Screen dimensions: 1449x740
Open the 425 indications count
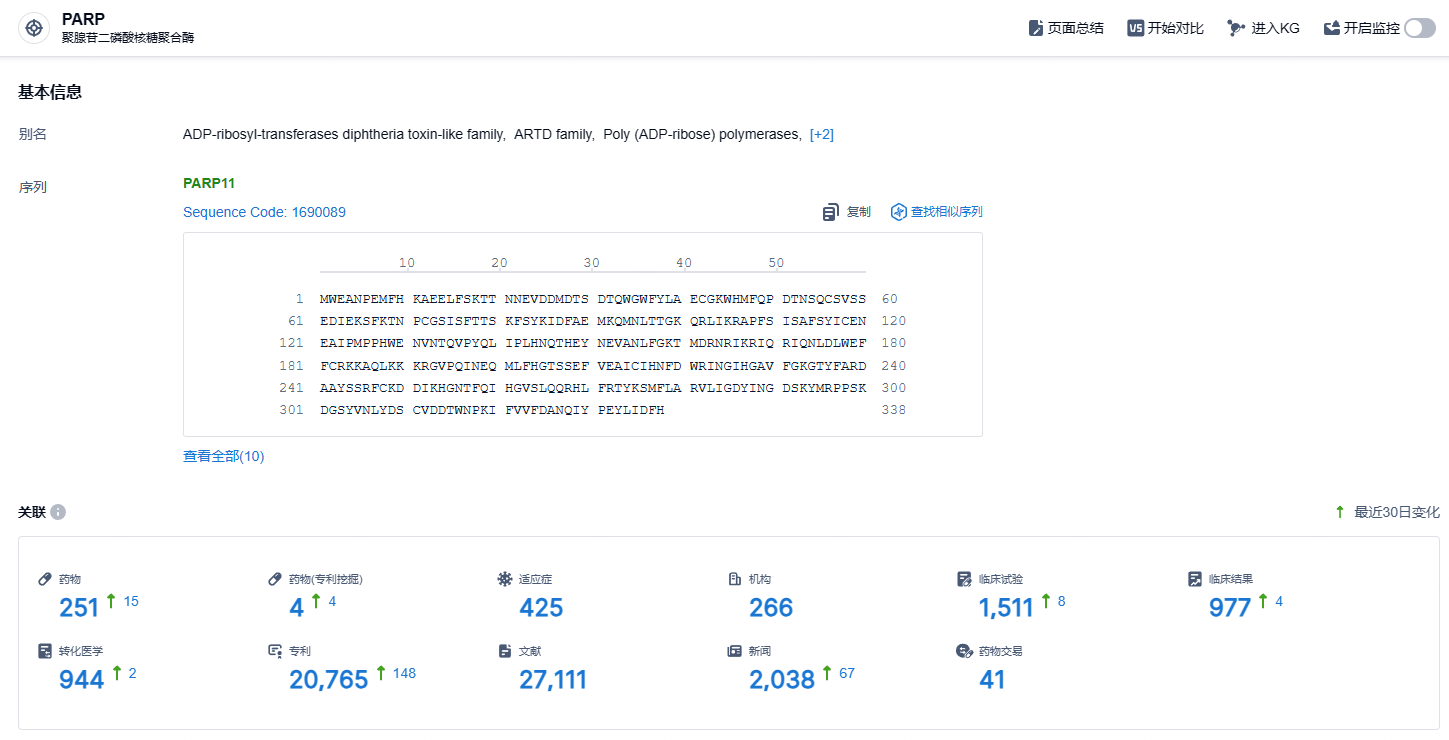541,607
